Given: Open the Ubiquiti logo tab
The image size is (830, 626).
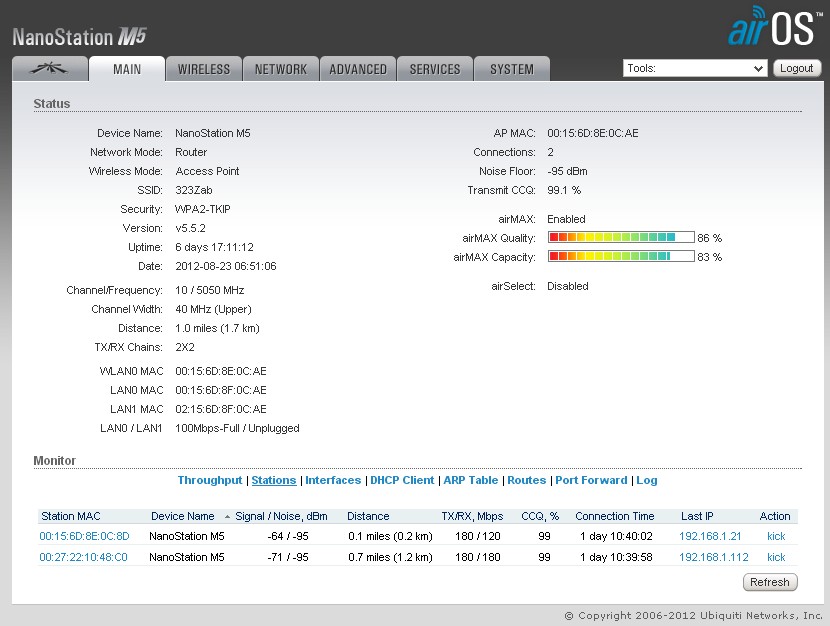Looking at the screenshot, I should tap(49, 69).
